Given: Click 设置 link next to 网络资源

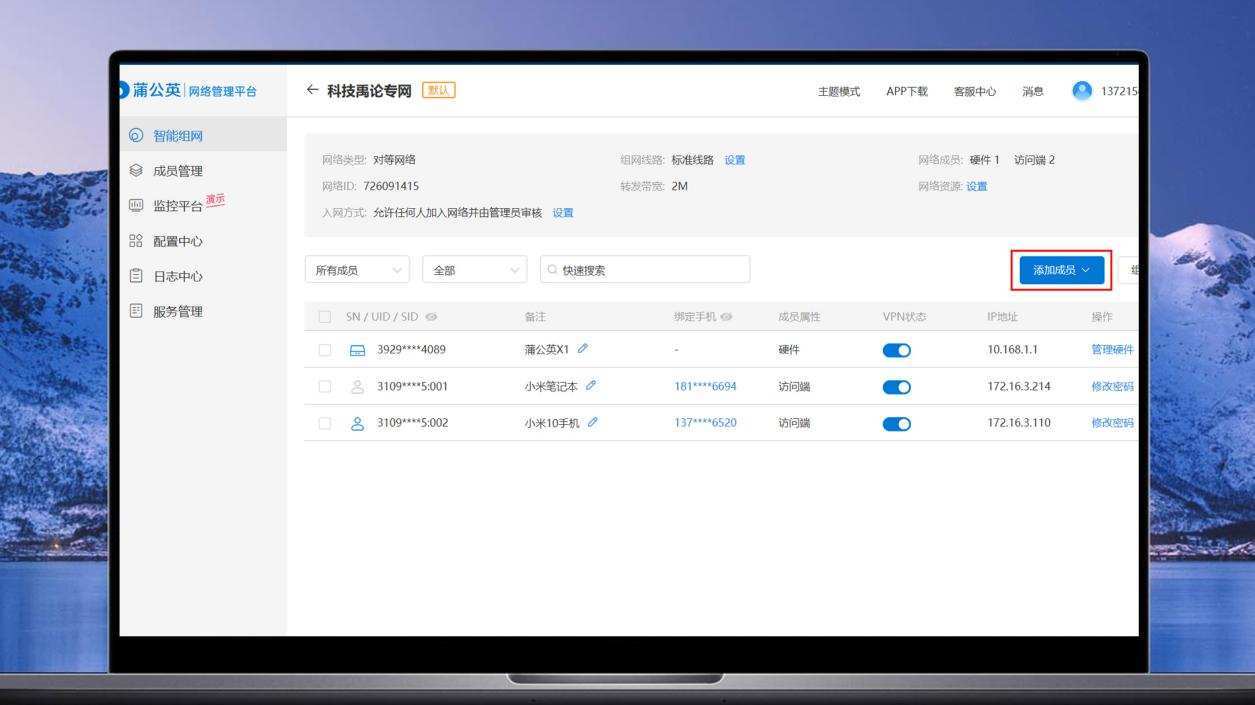Looking at the screenshot, I should [977, 186].
